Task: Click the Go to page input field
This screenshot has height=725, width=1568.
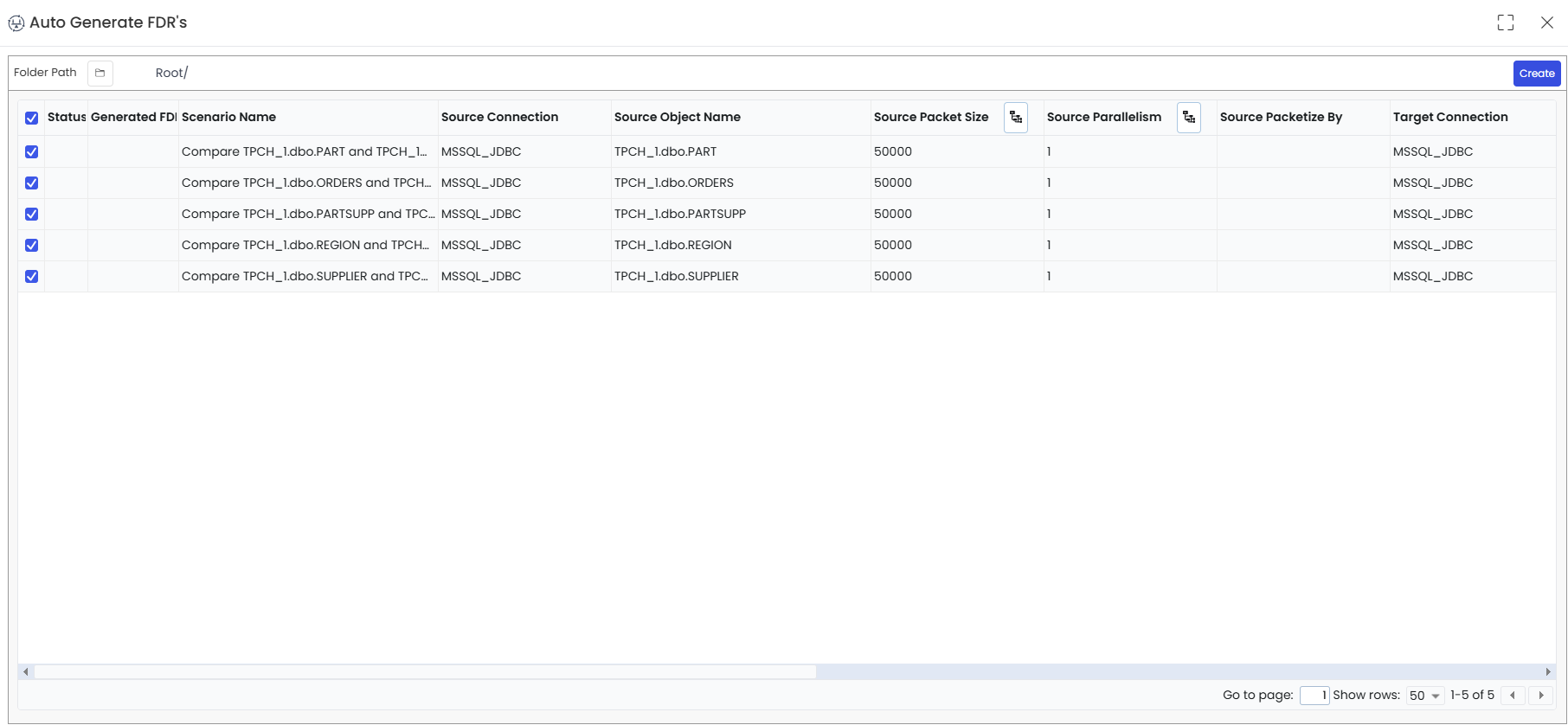Action: tap(1314, 696)
